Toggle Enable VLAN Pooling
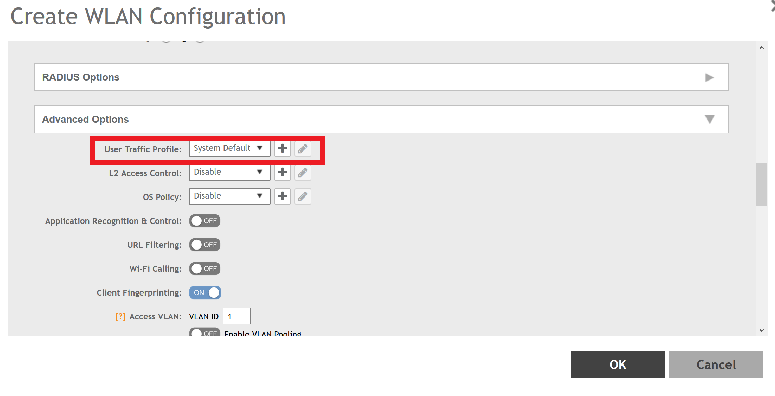This screenshot has width=775, height=396. [205, 333]
